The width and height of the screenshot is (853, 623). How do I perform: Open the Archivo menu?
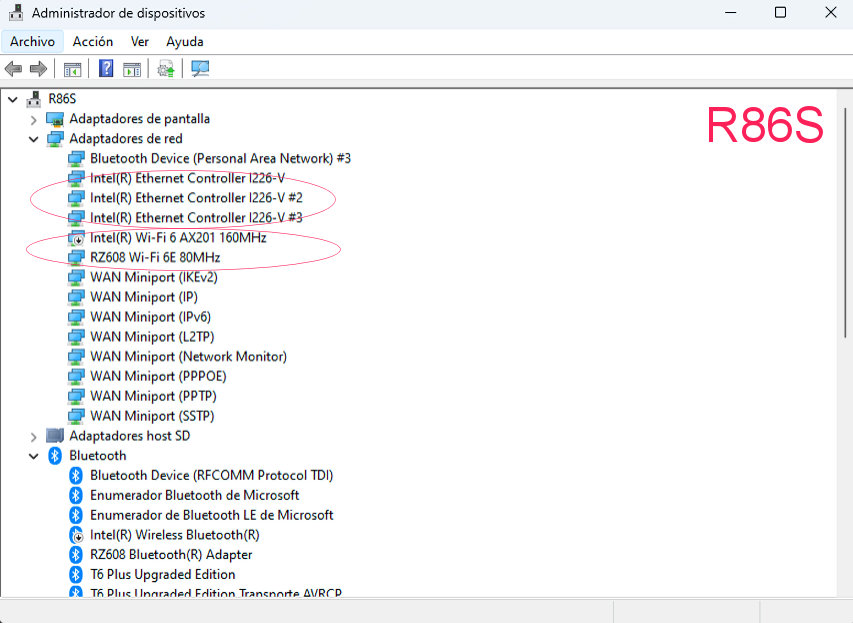click(32, 42)
